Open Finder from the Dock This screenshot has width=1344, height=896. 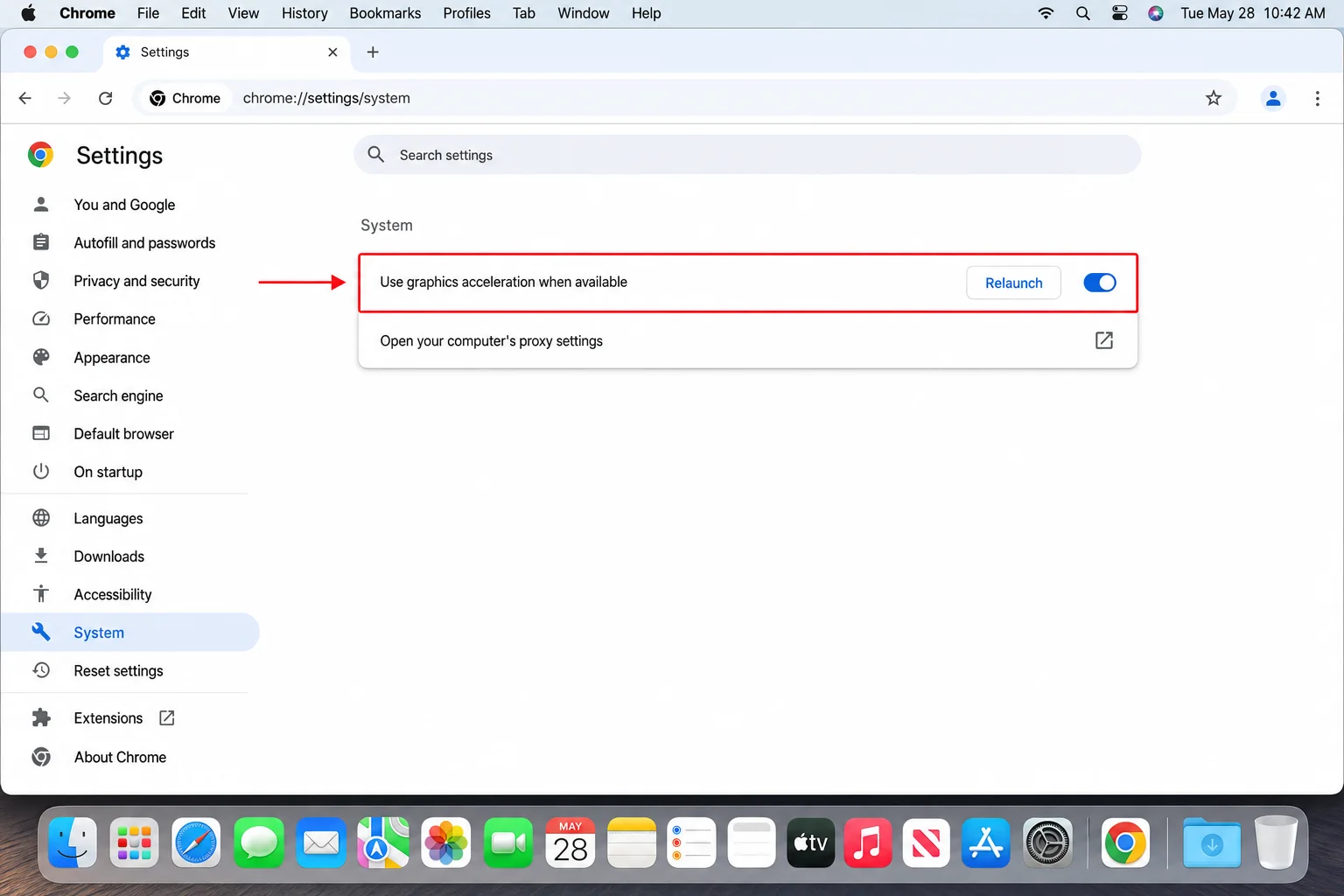pos(73,843)
